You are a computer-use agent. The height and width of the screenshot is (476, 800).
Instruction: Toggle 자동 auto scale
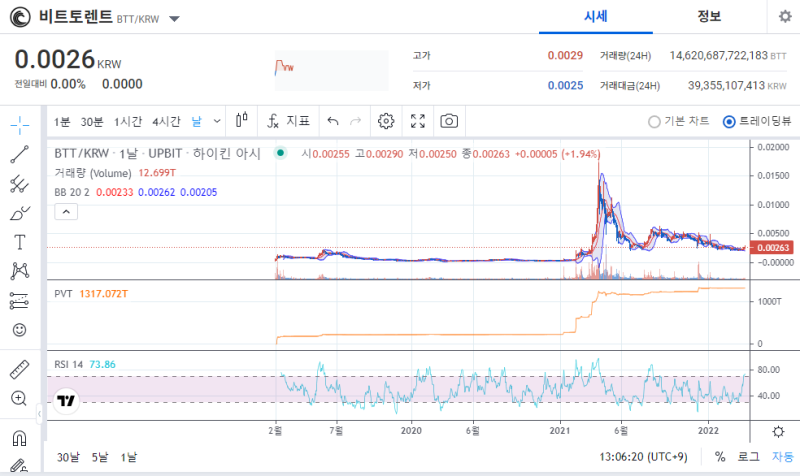tap(783, 457)
